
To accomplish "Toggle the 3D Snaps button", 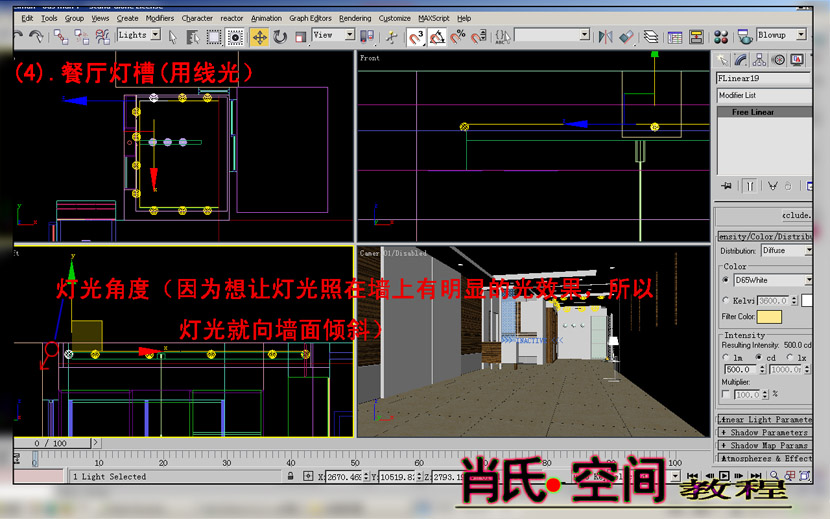I will coord(416,37).
